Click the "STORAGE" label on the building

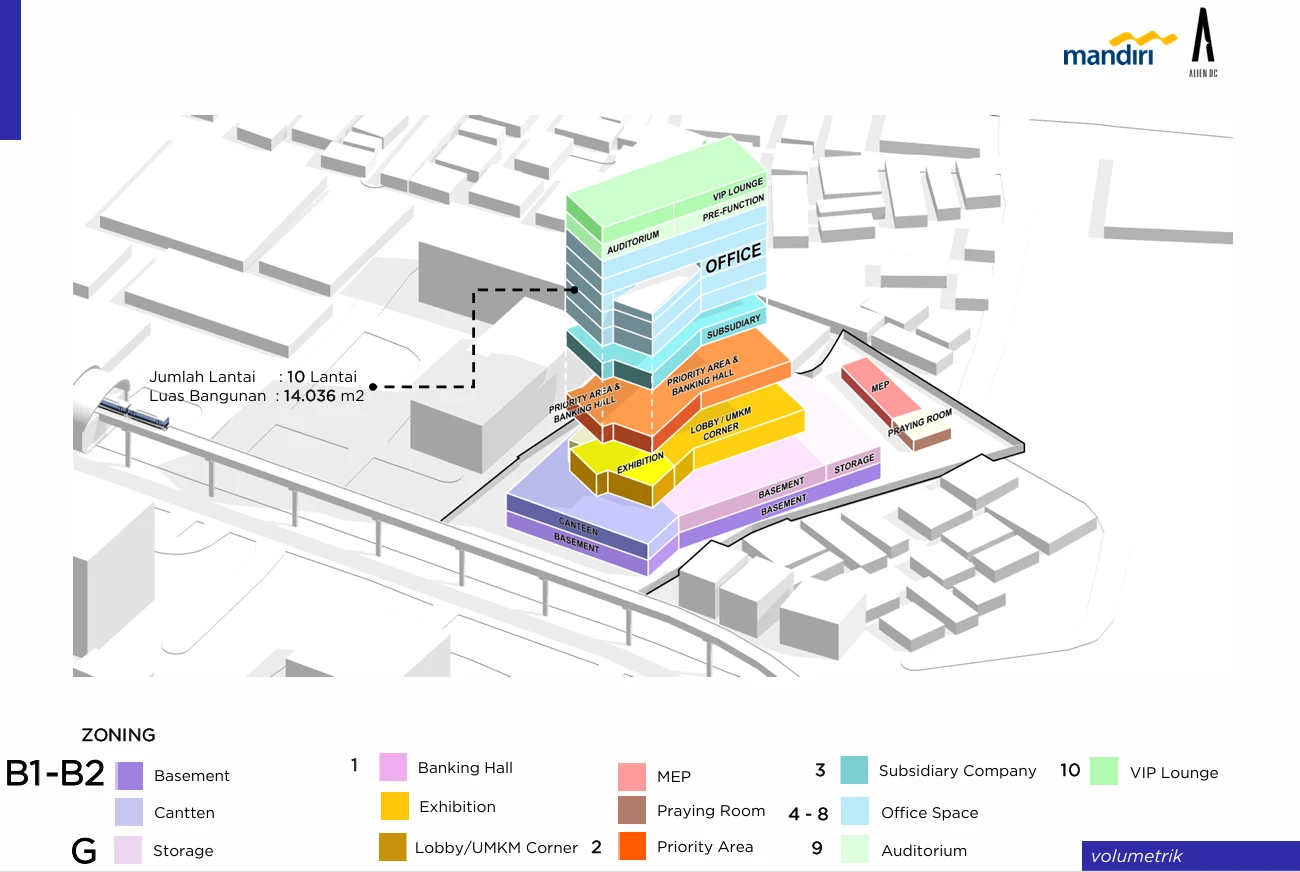pos(855,464)
